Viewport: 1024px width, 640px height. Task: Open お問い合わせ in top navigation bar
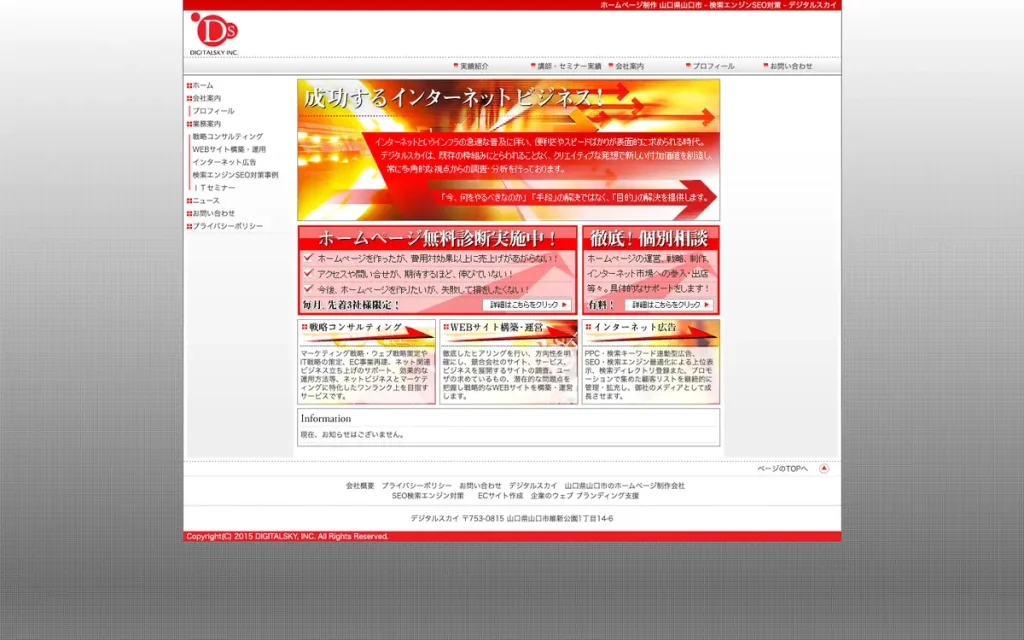[x=791, y=66]
